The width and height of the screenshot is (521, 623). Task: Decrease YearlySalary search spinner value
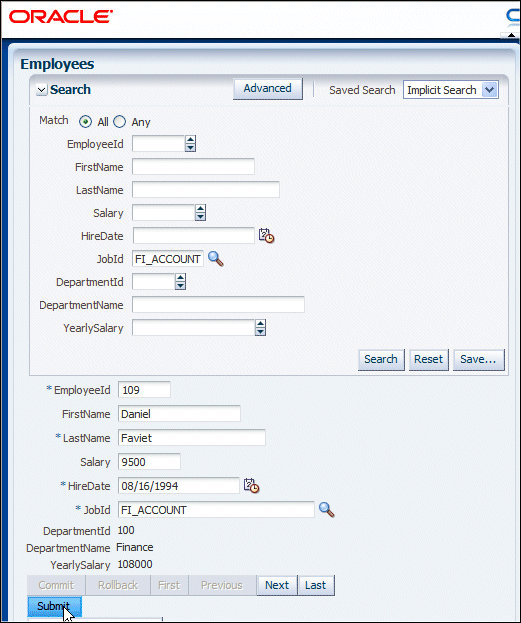tap(260, 332)
